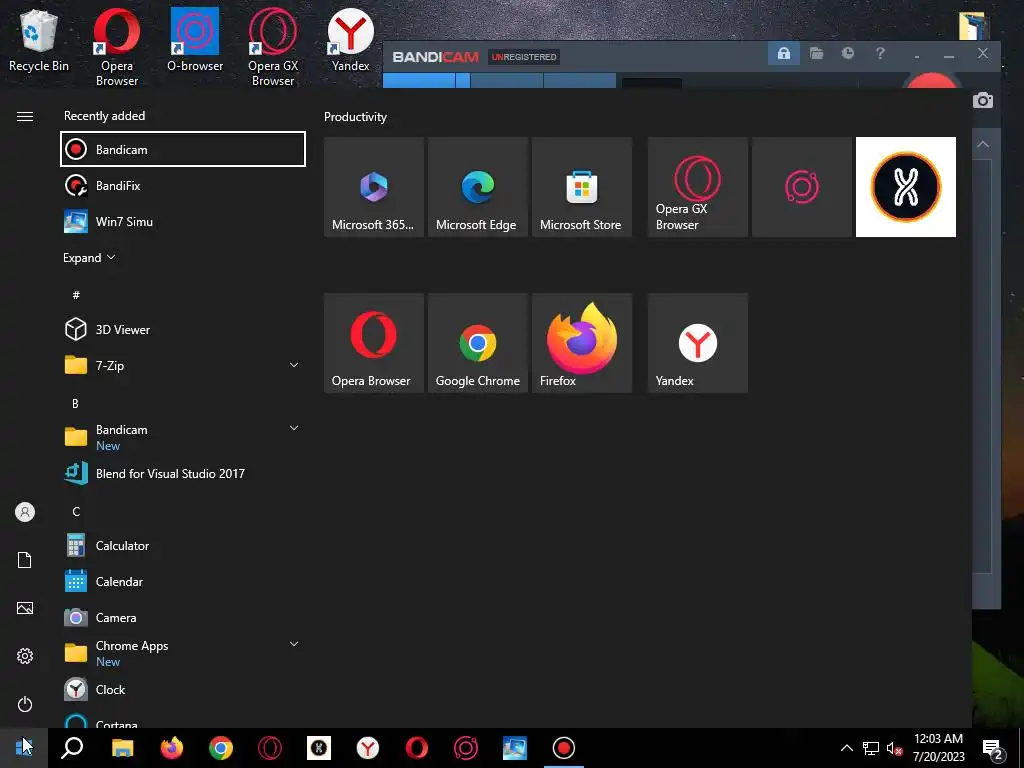Image resolution: width=1024 pixels, height=768 pixels.
Task: Open the Yandex tile
Action: (697, 343)
